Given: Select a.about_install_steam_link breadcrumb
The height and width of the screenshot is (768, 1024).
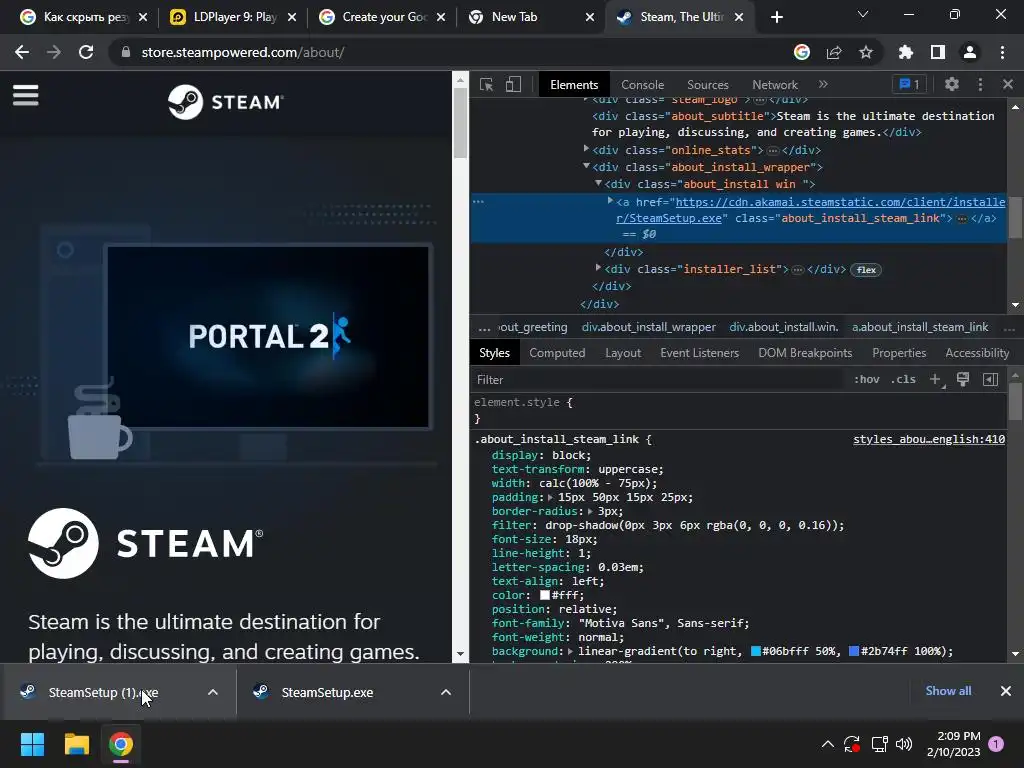Looking at the screenshot, I should click(x=920, y=327).
